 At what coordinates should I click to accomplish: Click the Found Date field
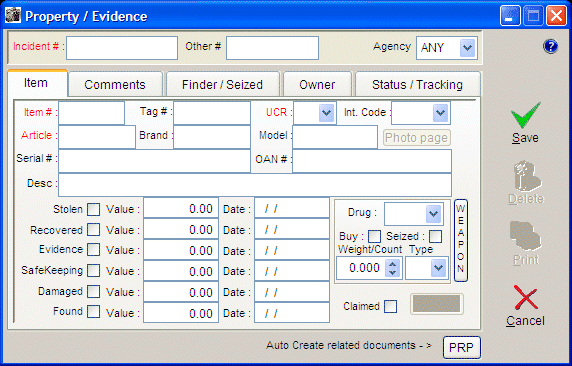click(292, 312)
